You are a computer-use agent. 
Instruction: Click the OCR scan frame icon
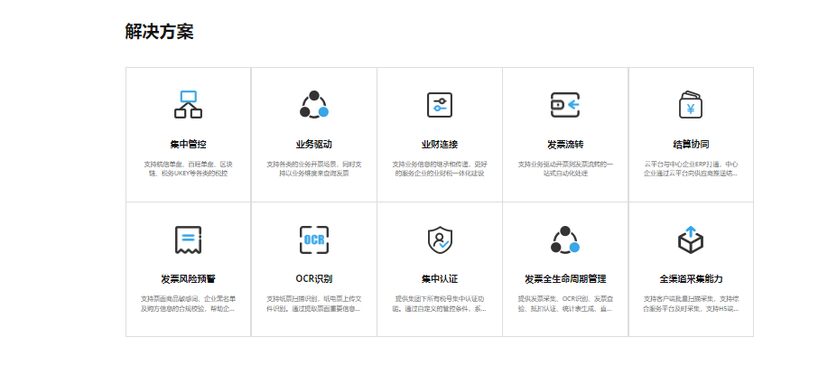[314, 240]
